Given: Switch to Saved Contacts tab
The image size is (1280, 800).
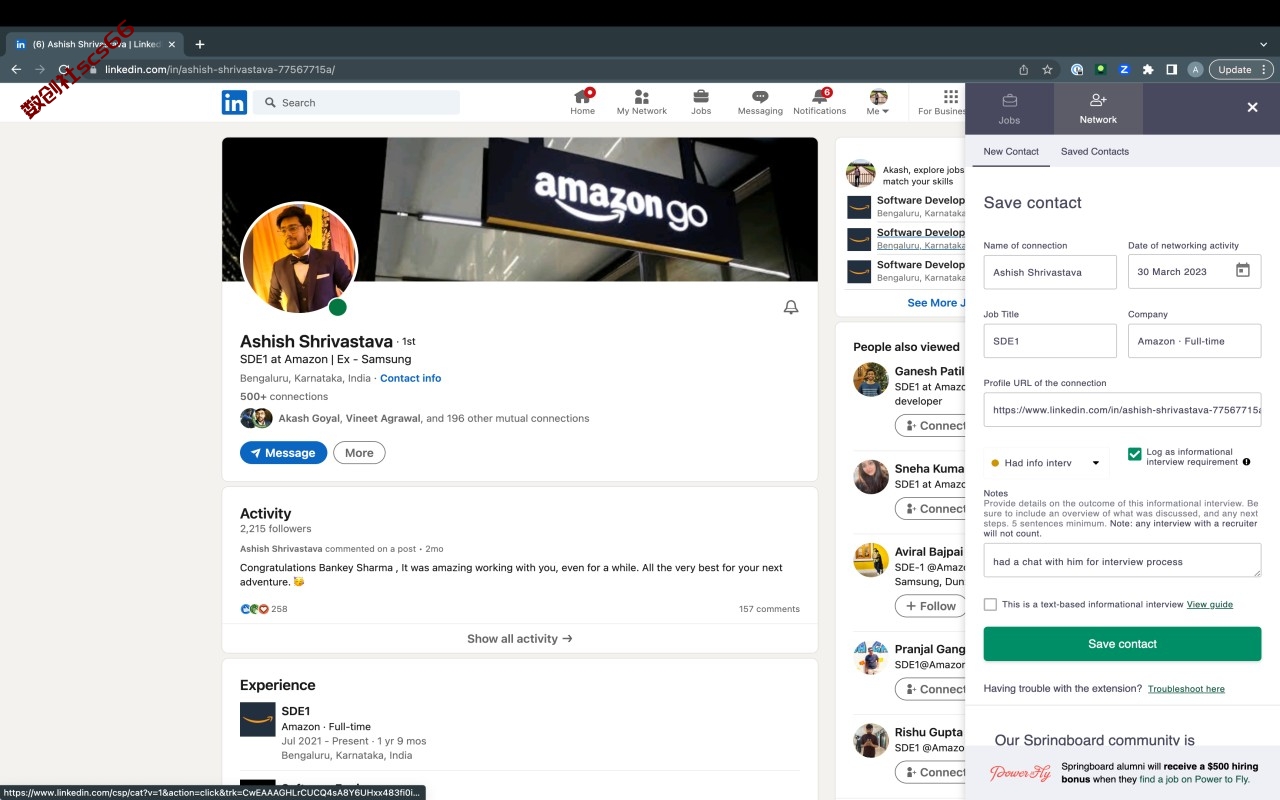Looking at the screenshot, I should [x=1094, y=151].
